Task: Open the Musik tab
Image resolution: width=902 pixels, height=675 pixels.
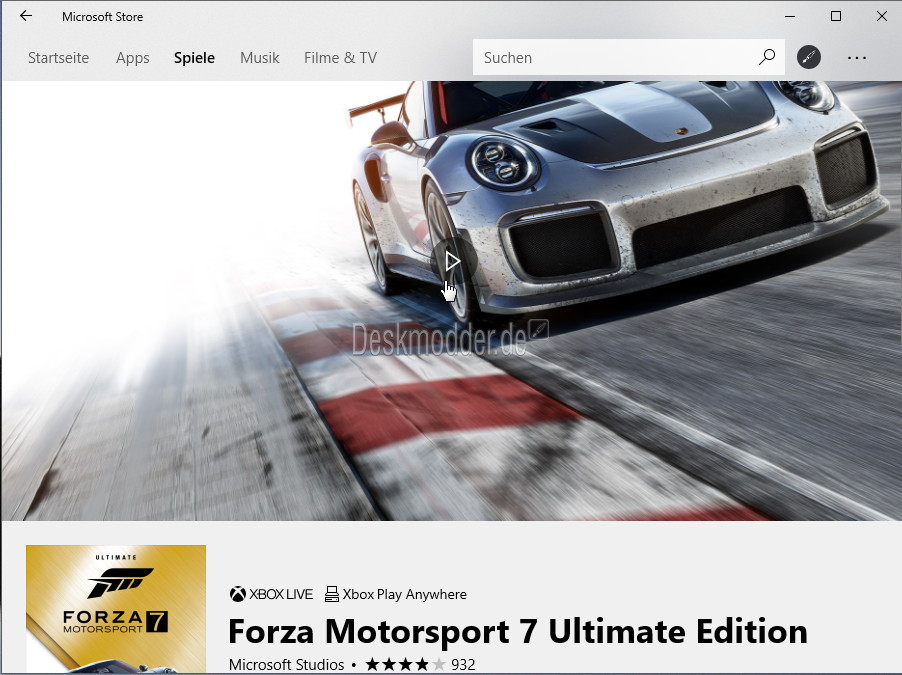Action: pyautogui.click(x=259, y=58)
